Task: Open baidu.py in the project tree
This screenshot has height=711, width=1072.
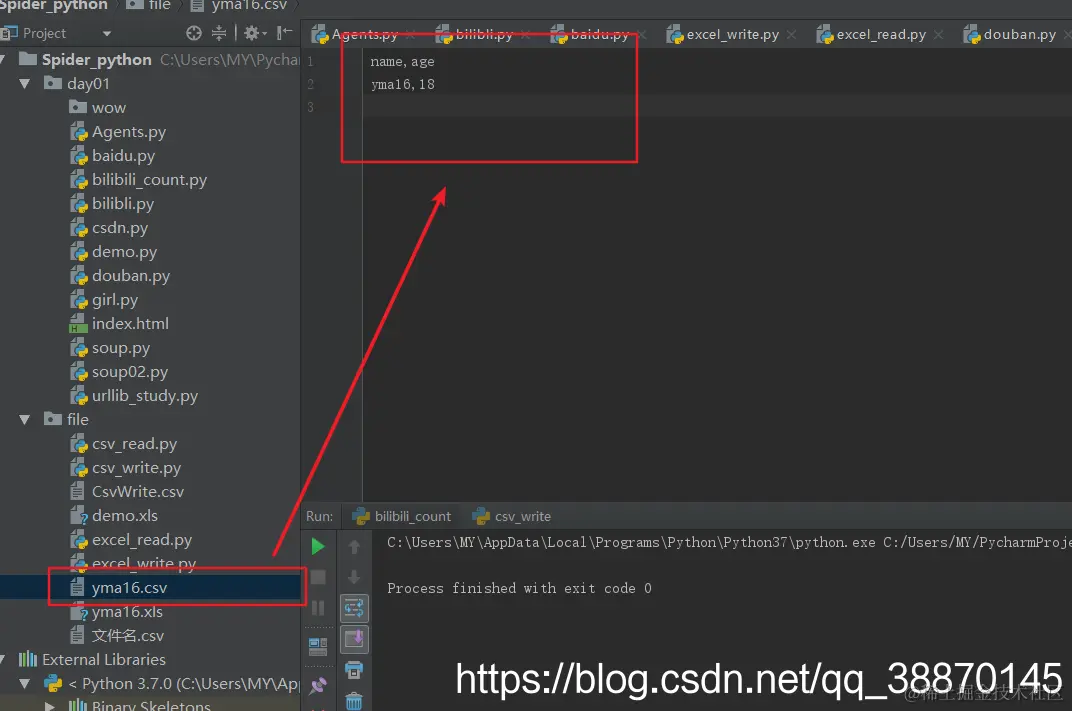Action: tap(113, 156)
